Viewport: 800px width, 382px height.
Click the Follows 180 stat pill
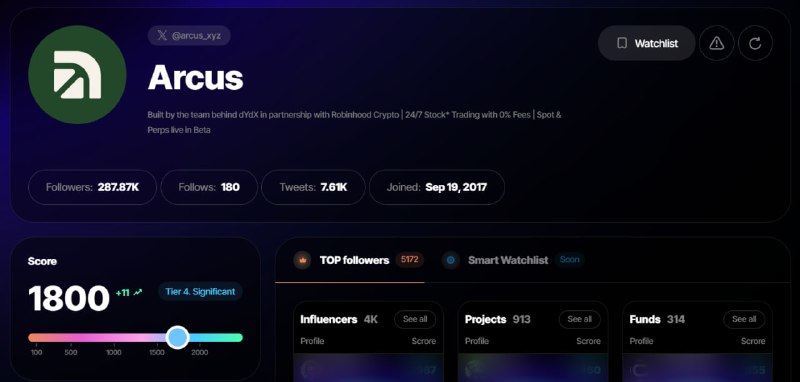tap(209, 187)
